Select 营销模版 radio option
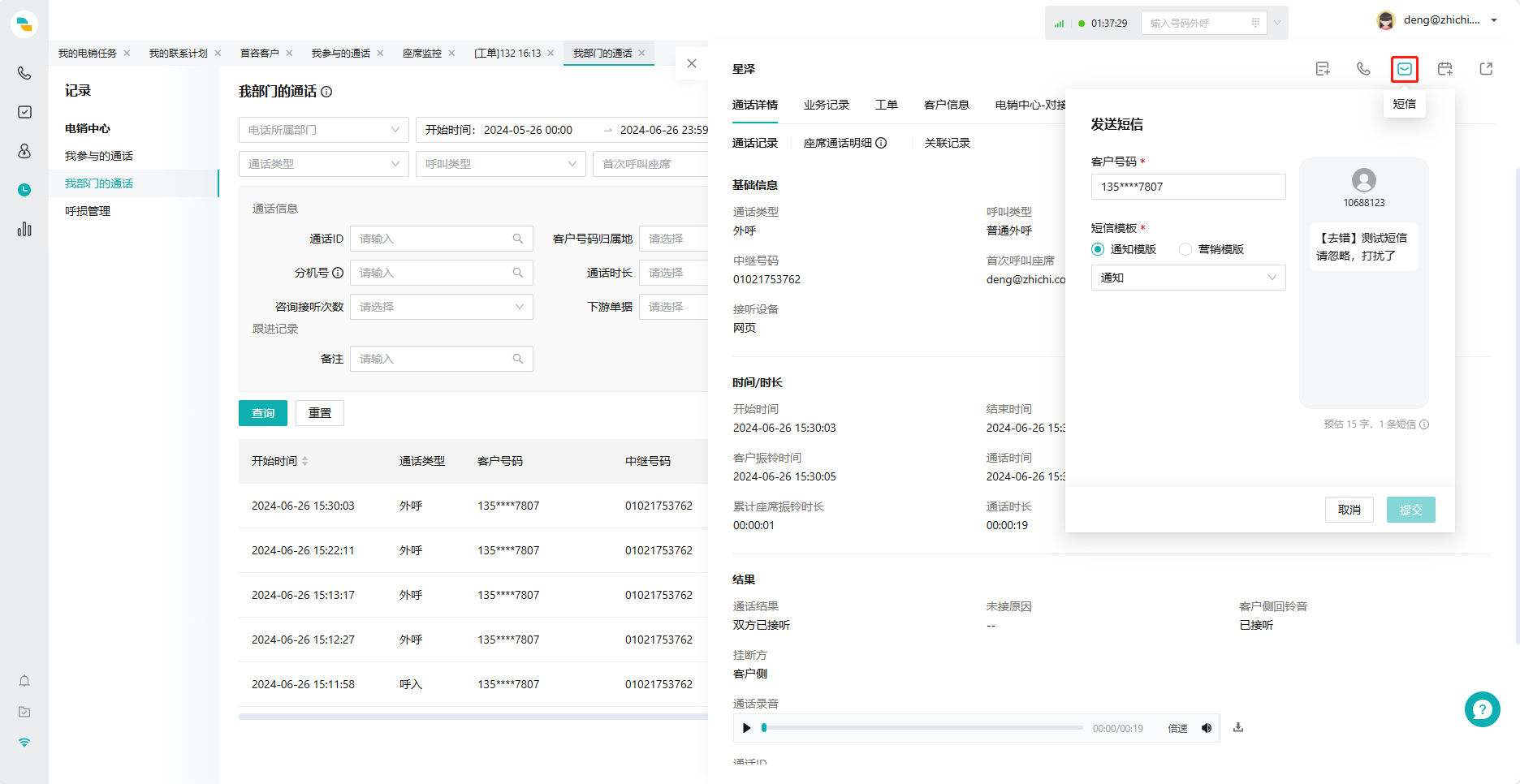 click(x=1185, y=249)
